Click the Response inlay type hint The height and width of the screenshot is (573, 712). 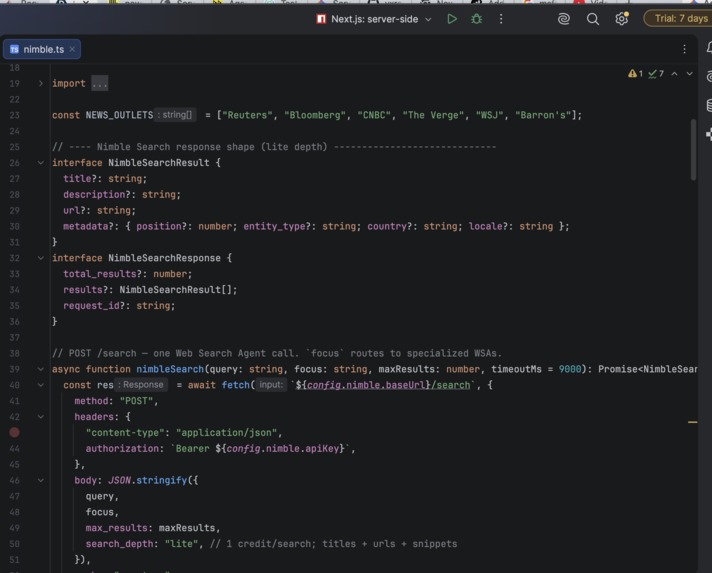[141, 385]
